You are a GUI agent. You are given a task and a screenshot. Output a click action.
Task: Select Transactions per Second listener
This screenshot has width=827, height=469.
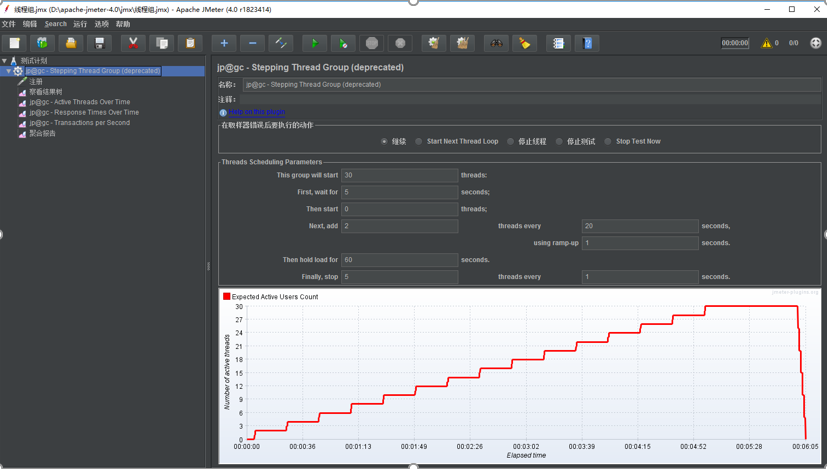point(80,123)
